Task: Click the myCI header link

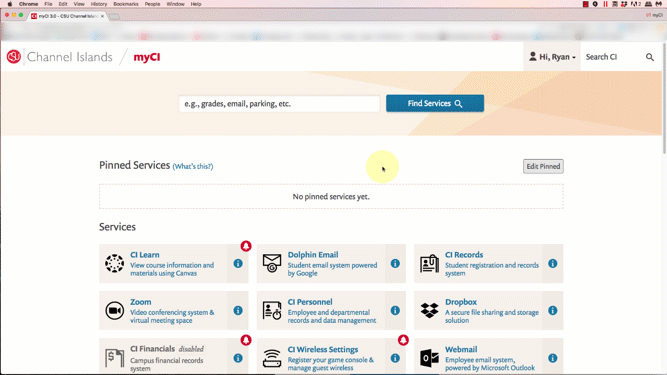Action: click(147, 57)
